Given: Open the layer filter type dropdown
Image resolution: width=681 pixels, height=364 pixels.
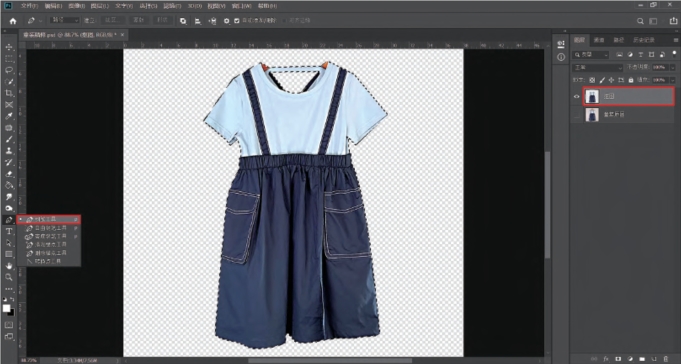Looking at the screenshot, I should click(x=591, y=55).
